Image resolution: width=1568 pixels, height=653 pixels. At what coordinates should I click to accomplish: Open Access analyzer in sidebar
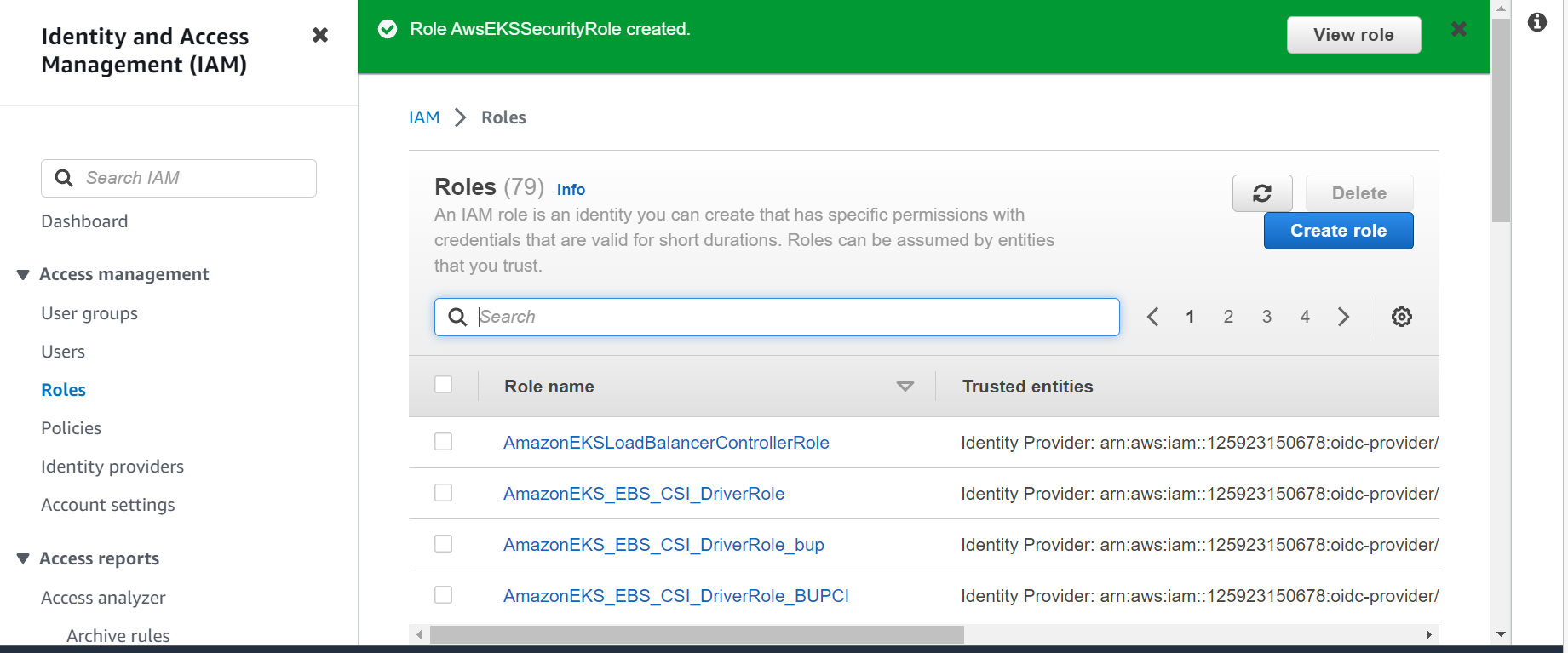[103, 598]
